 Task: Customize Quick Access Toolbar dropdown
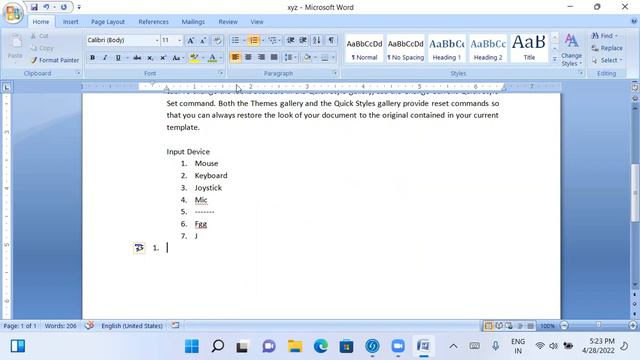coord(79,7)
